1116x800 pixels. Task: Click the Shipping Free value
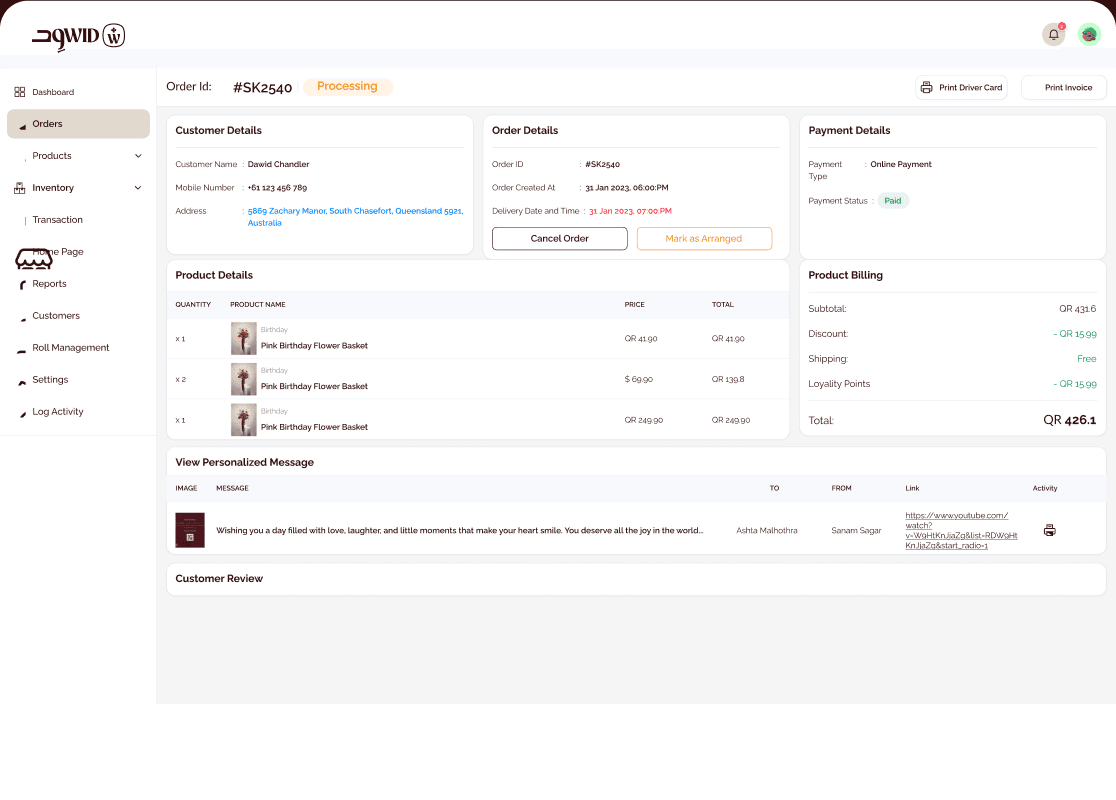[x=1086, y=359]
